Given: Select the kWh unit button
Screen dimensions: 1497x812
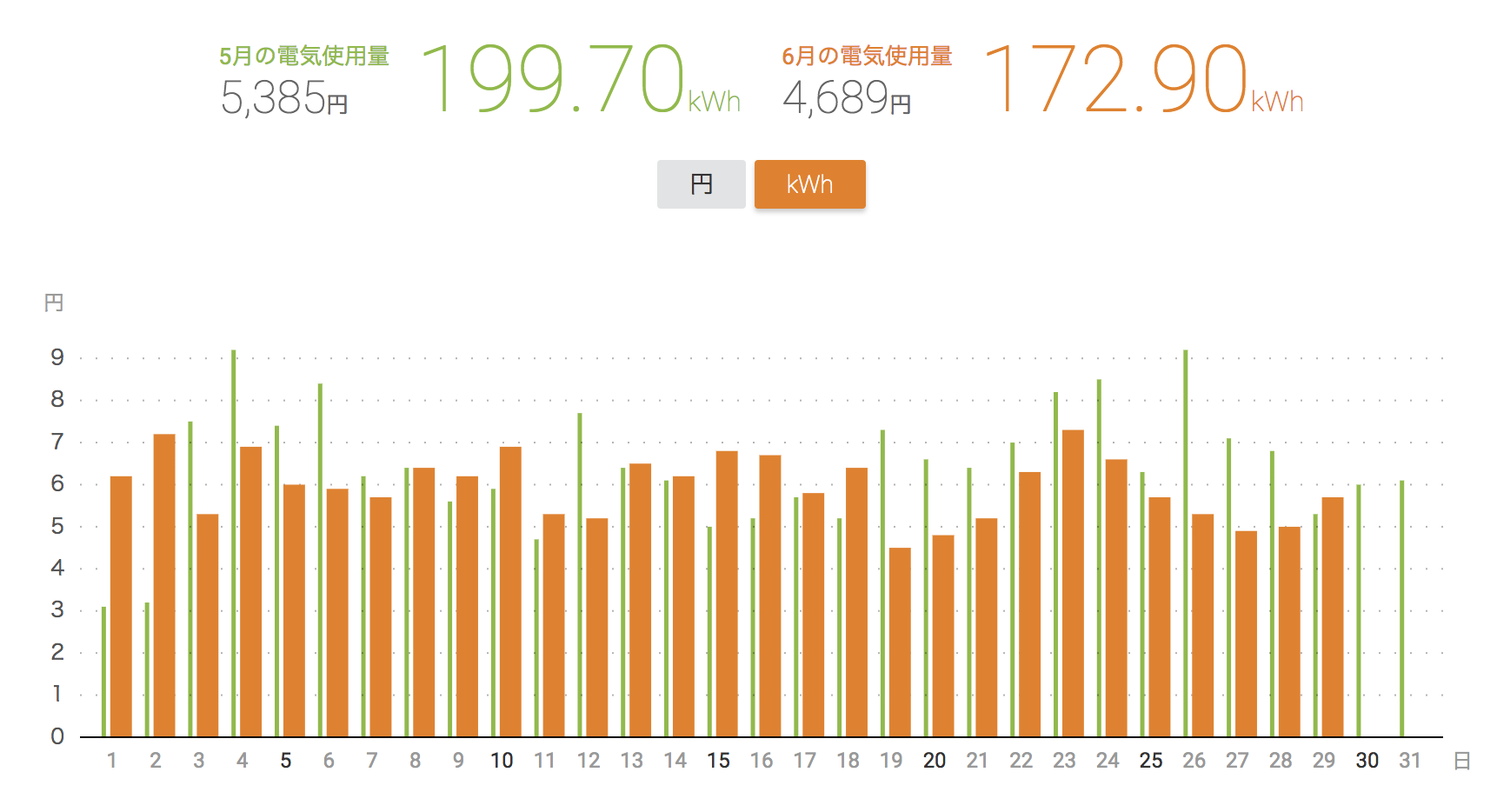Looking at the screenshot, I should click(x=809, y=184).
